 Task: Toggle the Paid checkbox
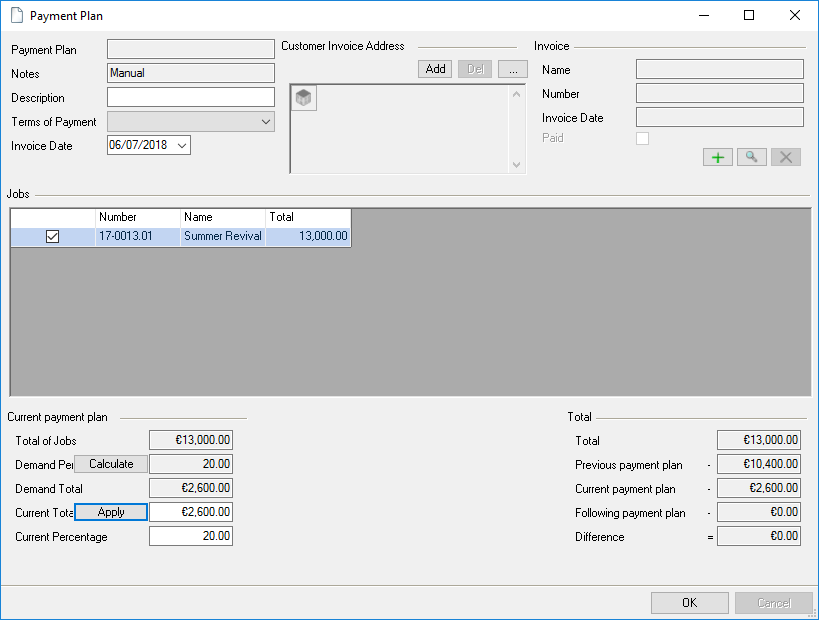point(642,138)
